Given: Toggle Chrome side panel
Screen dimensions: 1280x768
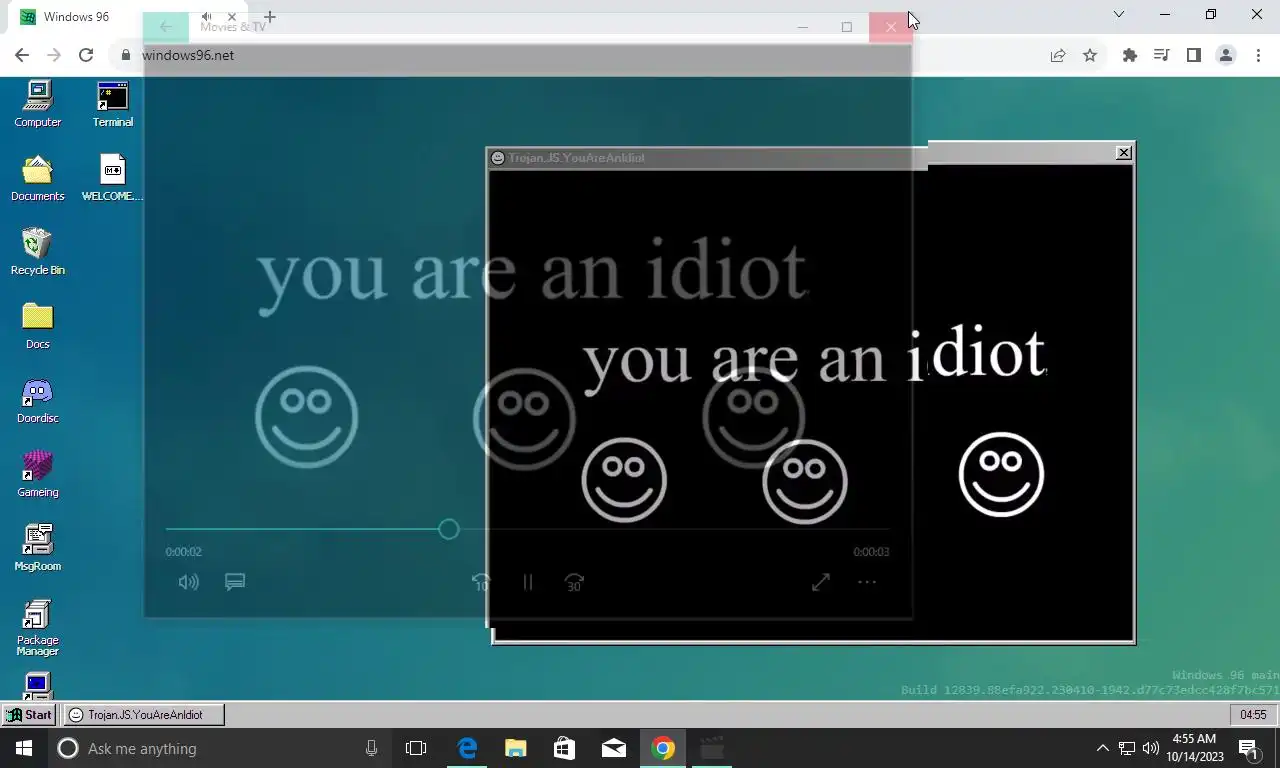Looking at the screenshot, I should click(1193, 55).
